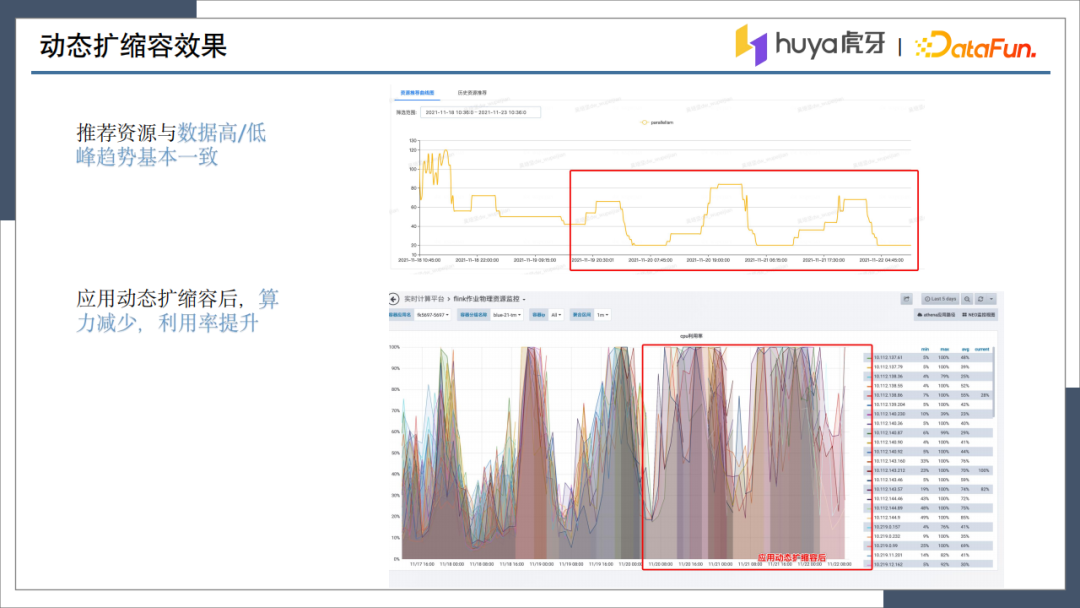Switch to the 资源推荐曲线图 tab
This screenshot has width=1080, height=608.
(x=417, y=92)
